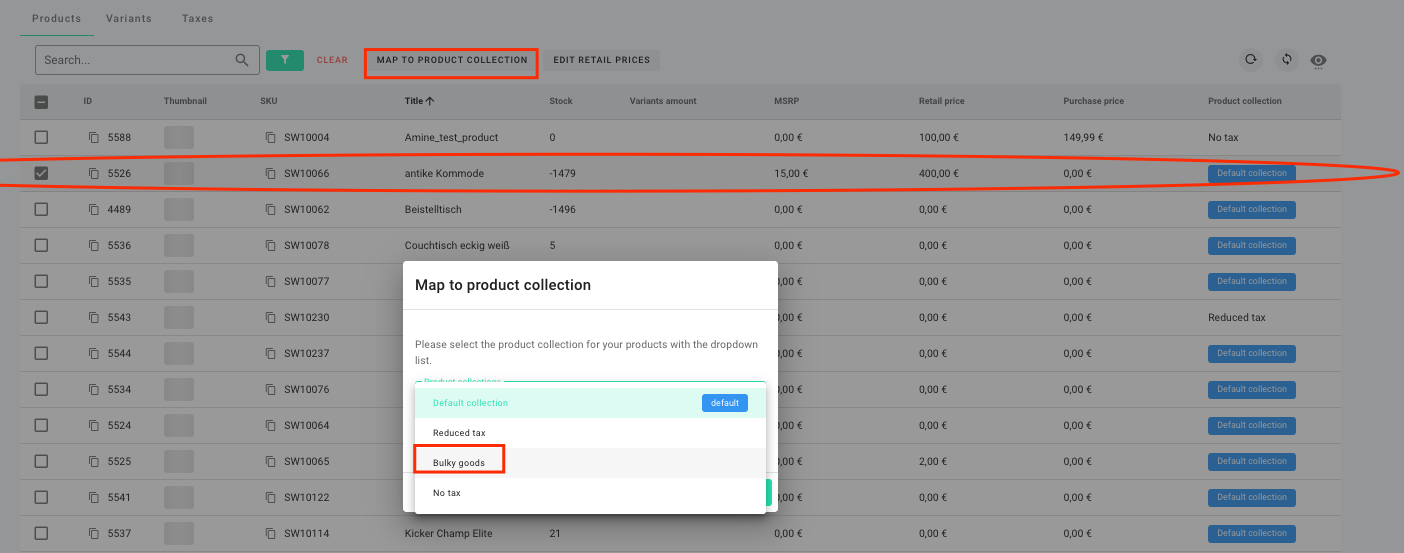The image size is (1404, 553).
Task: Copy ID 5544 with copy icon
Action: point(94,353)
